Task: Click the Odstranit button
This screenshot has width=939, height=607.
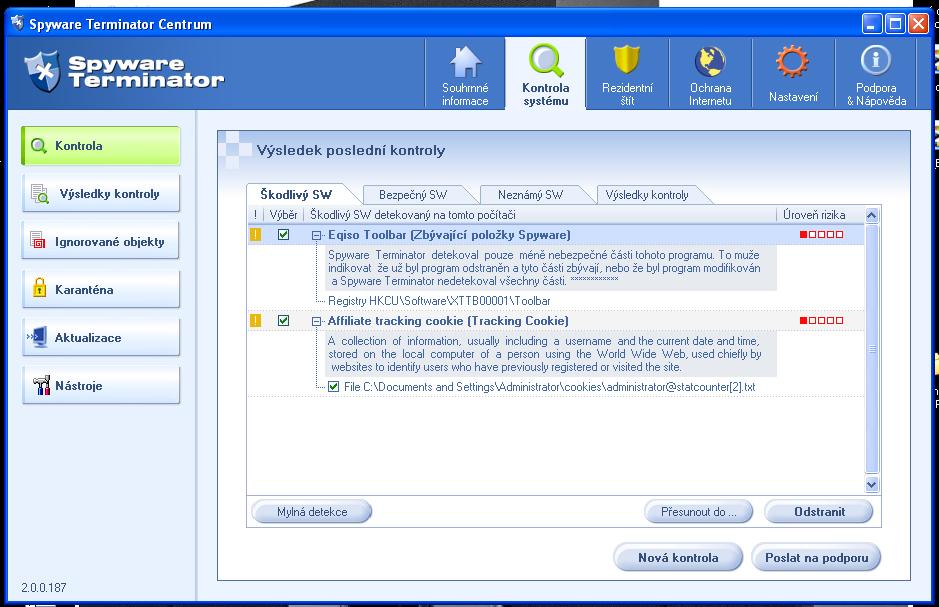Action: (819, 512)
